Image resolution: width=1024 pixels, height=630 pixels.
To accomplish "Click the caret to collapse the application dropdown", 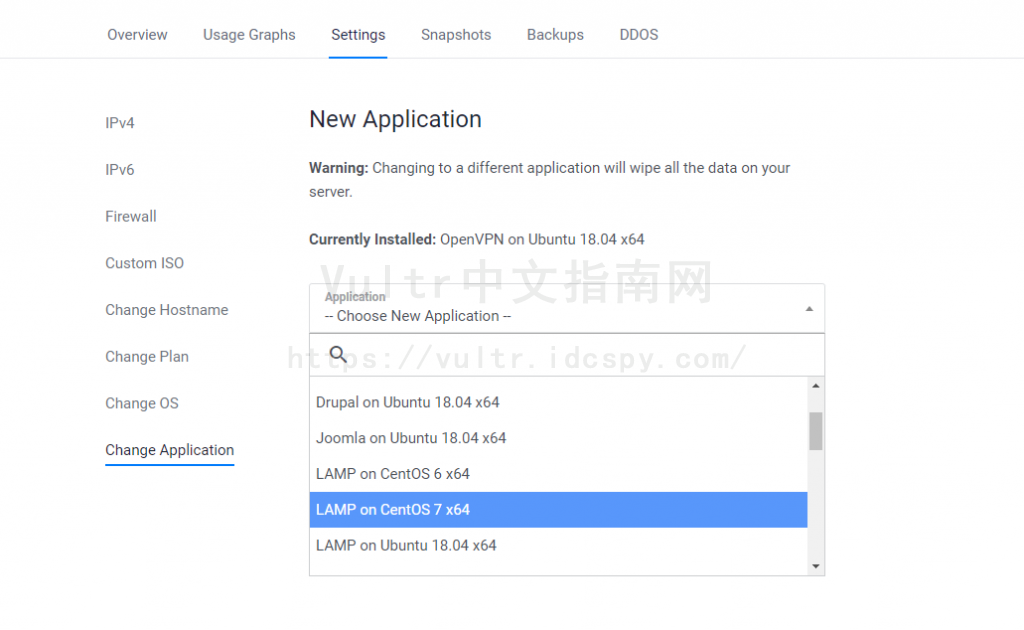I will (809, 308).
